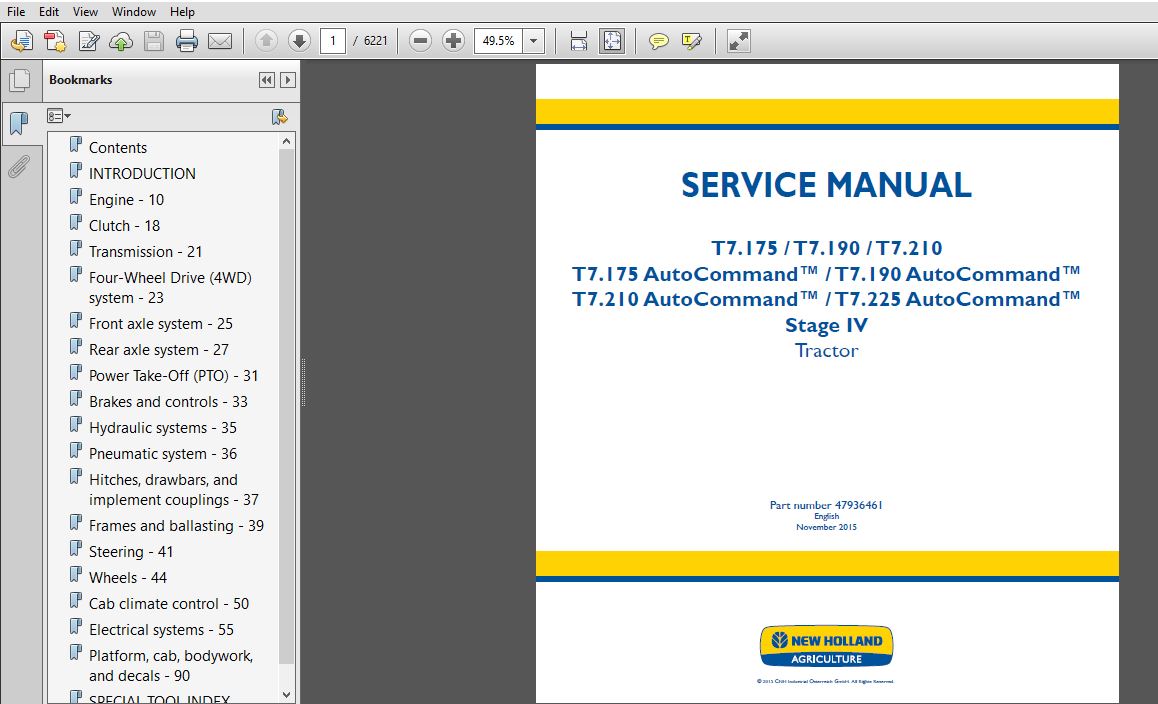Click Part number 47936461 text

pos(826,505)
